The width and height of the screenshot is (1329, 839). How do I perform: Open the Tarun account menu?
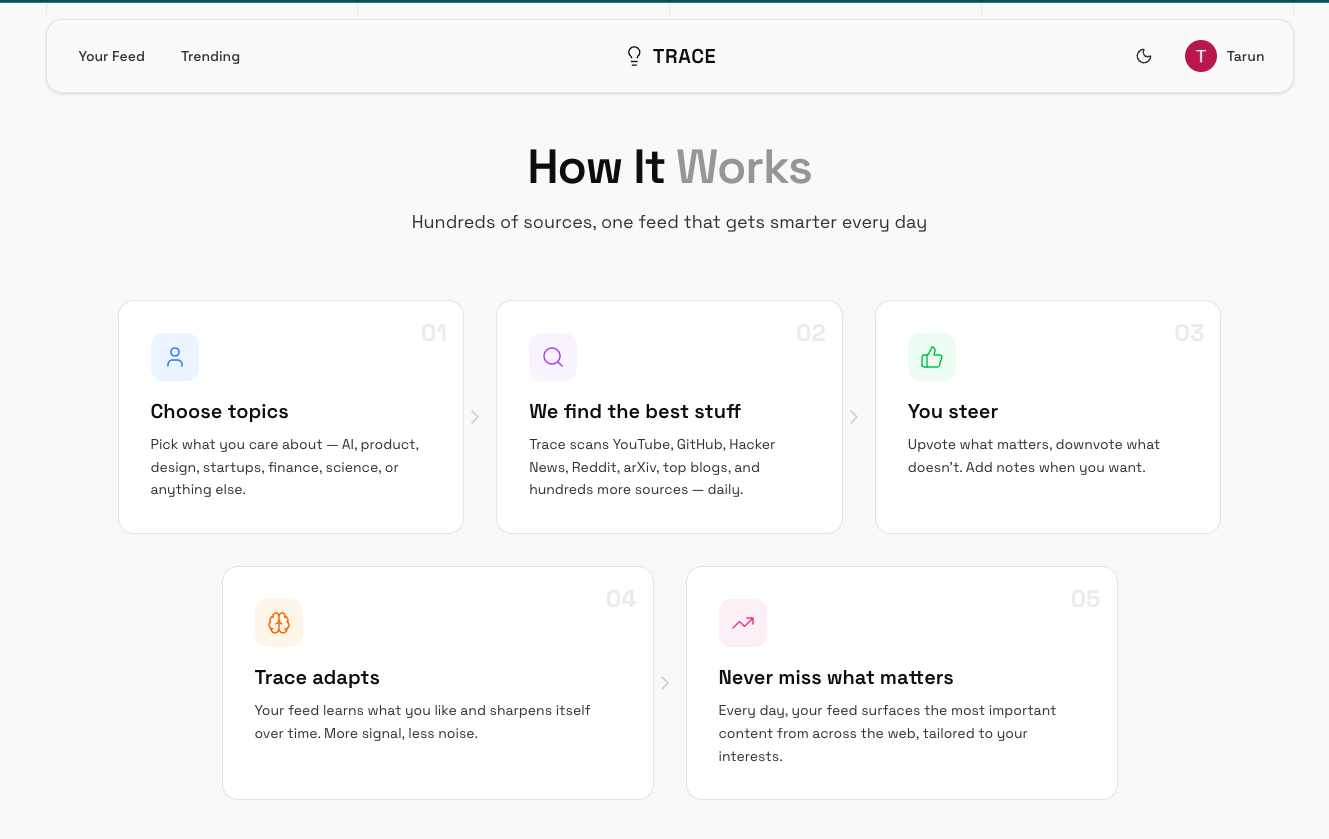point(1225,56)
